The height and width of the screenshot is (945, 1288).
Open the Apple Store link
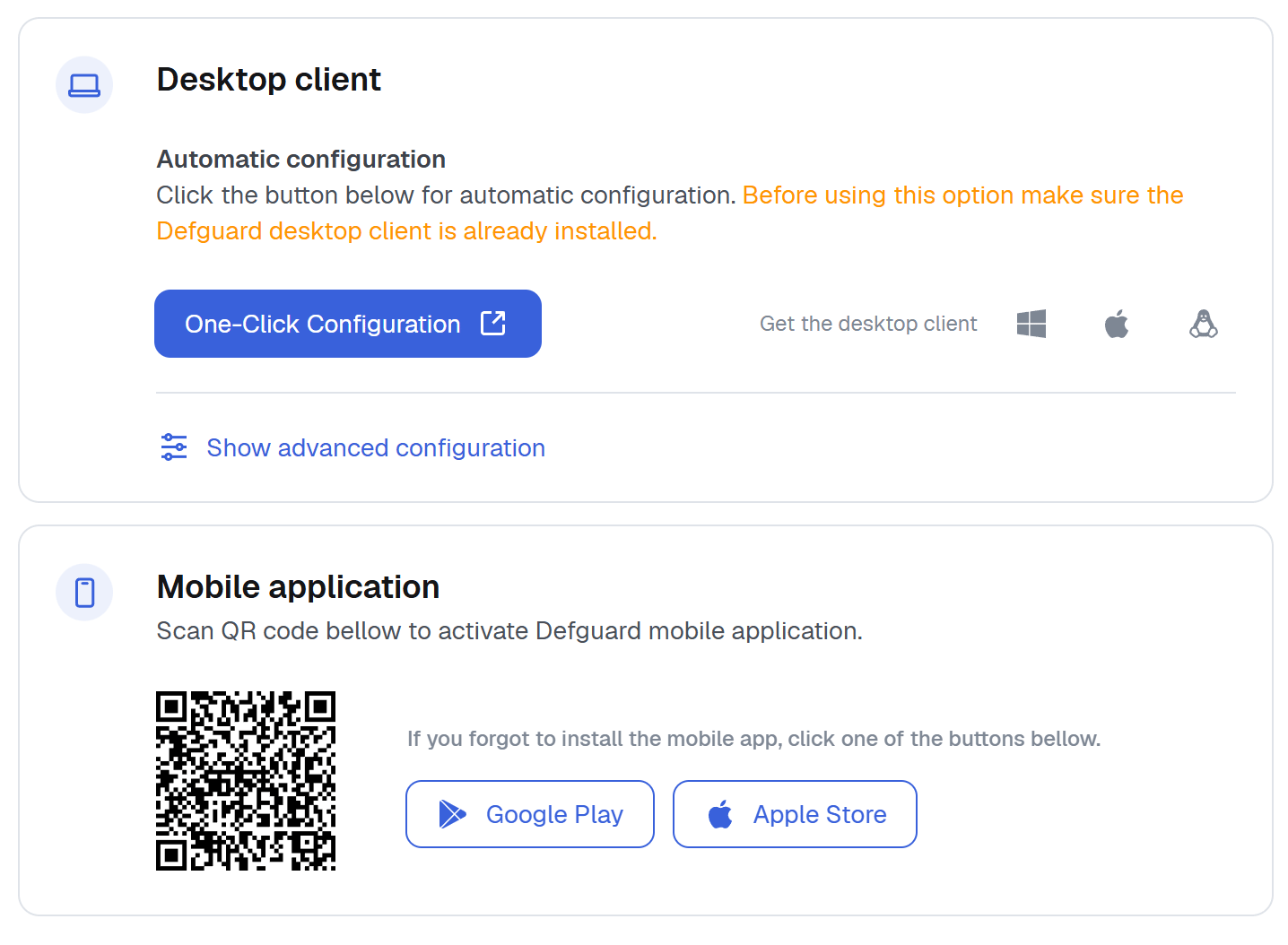pos(795,814)
